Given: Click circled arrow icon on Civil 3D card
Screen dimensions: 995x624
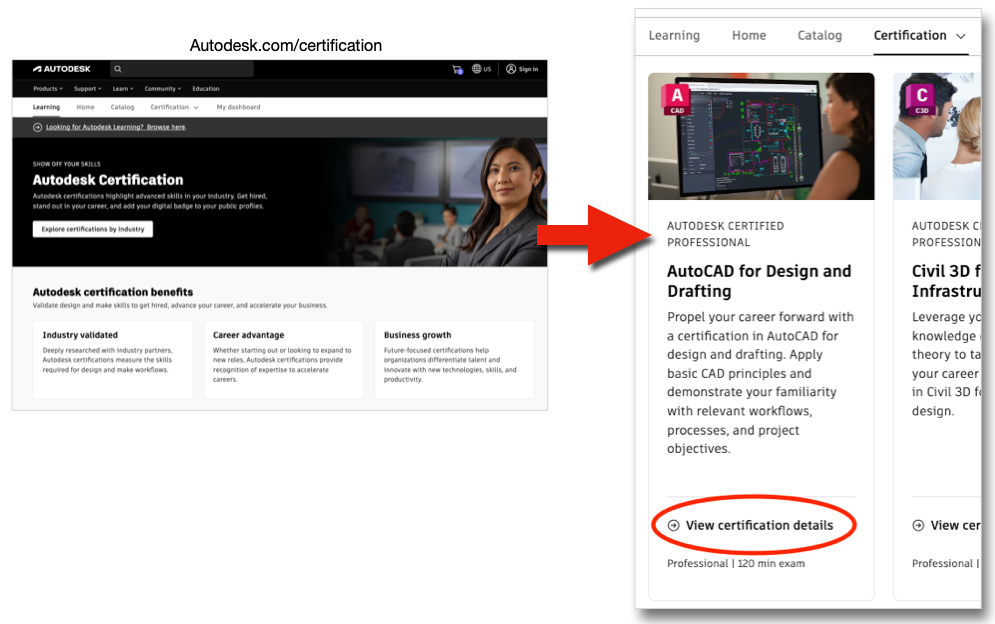Looking at the screenshot, I should (918, 525).
